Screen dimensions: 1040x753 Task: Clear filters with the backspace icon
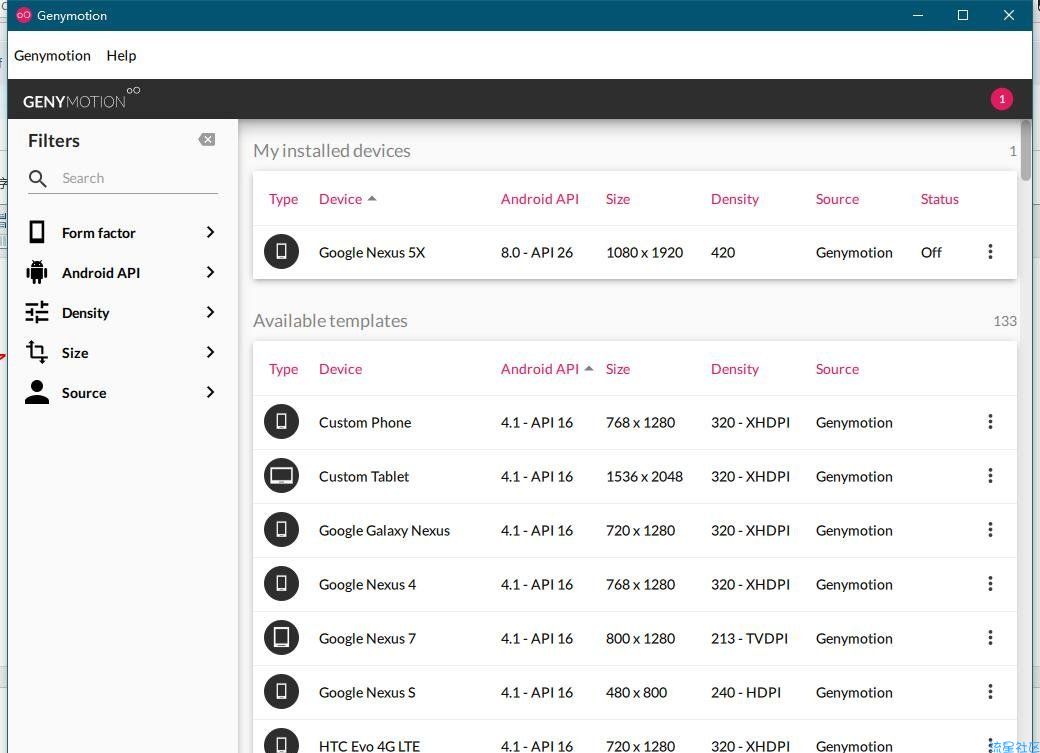[x=207, y=139]
